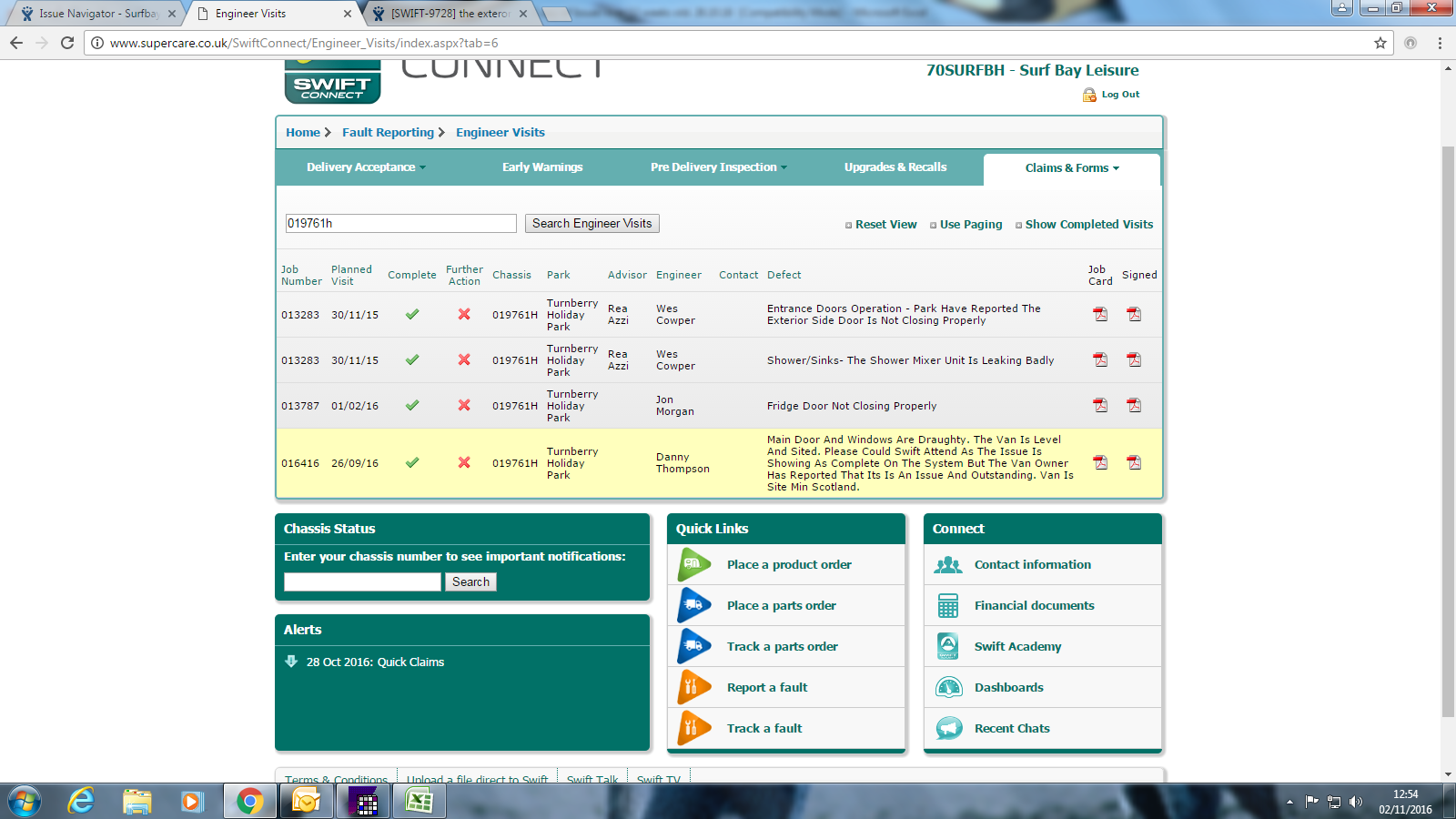This screenshot has height=819, width=1456.
Task: Click the Recent Chats speech bubble icon
Action: click(948, 729)
